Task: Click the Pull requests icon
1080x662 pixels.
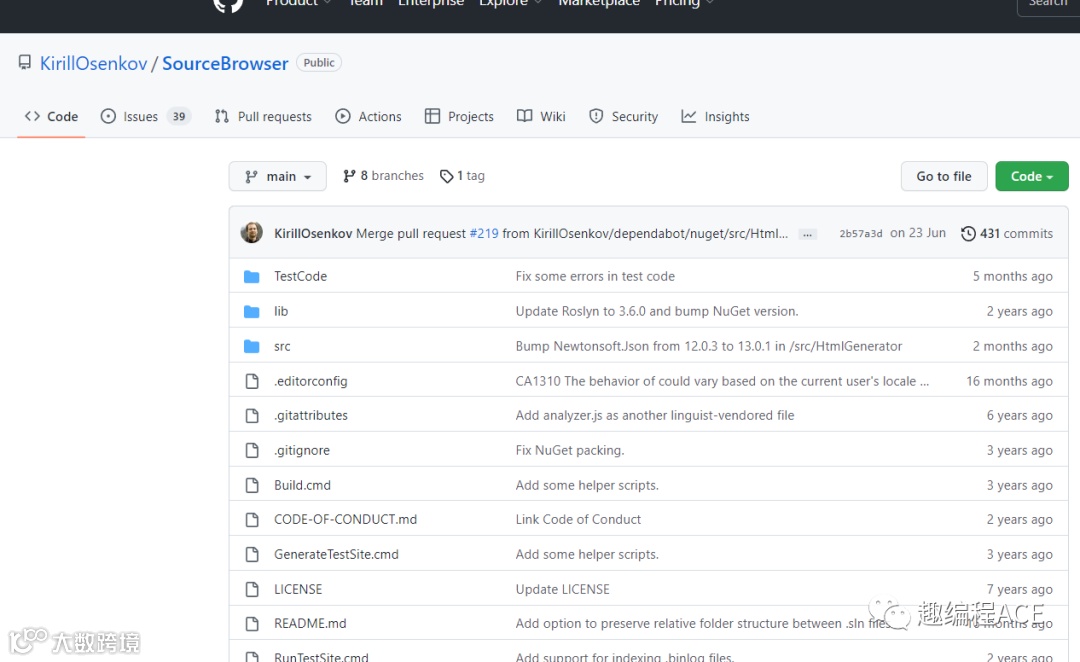Action: pos(221,116)
